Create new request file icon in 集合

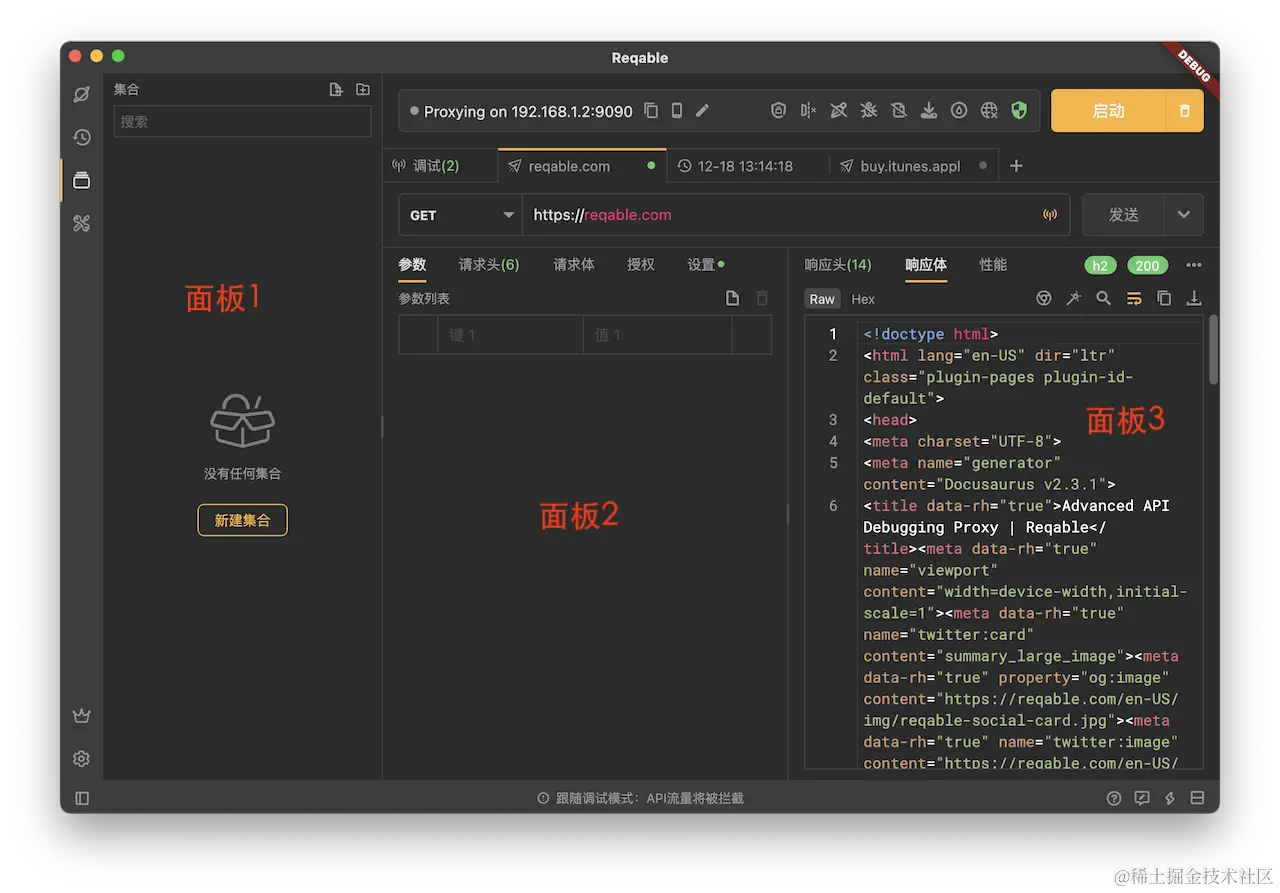[336, 89]
